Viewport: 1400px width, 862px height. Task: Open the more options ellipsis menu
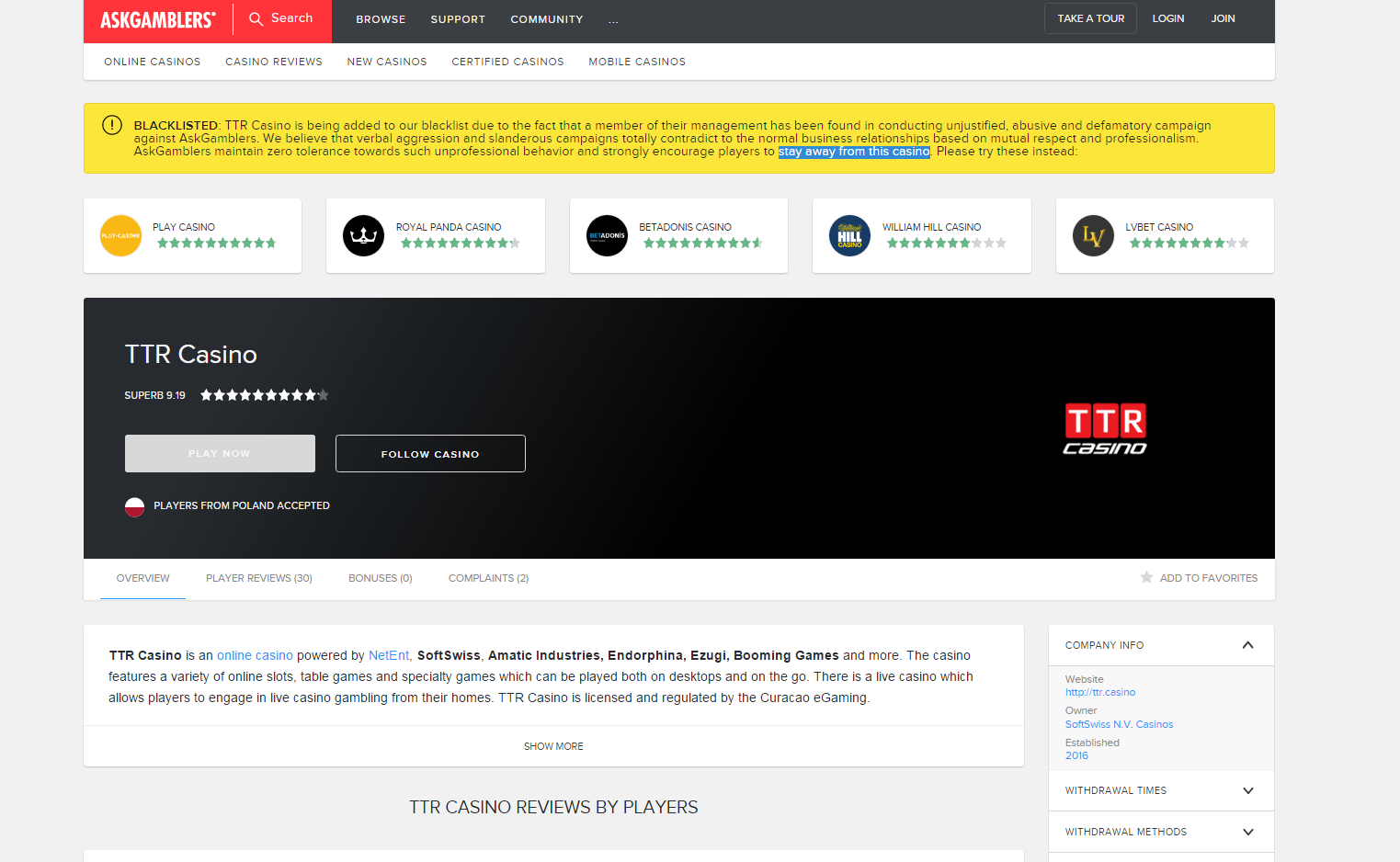pyautogui.click(x=613, y=19)
